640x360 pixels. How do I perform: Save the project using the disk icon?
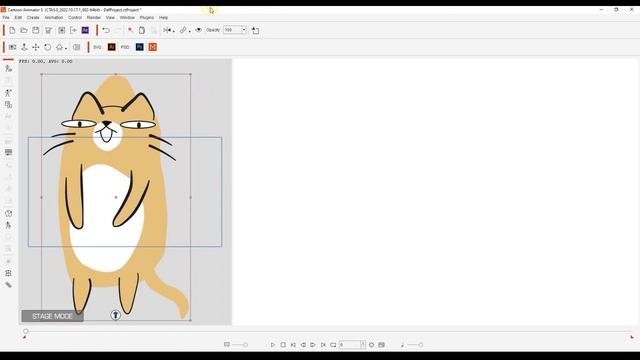(x=36, y=30)
